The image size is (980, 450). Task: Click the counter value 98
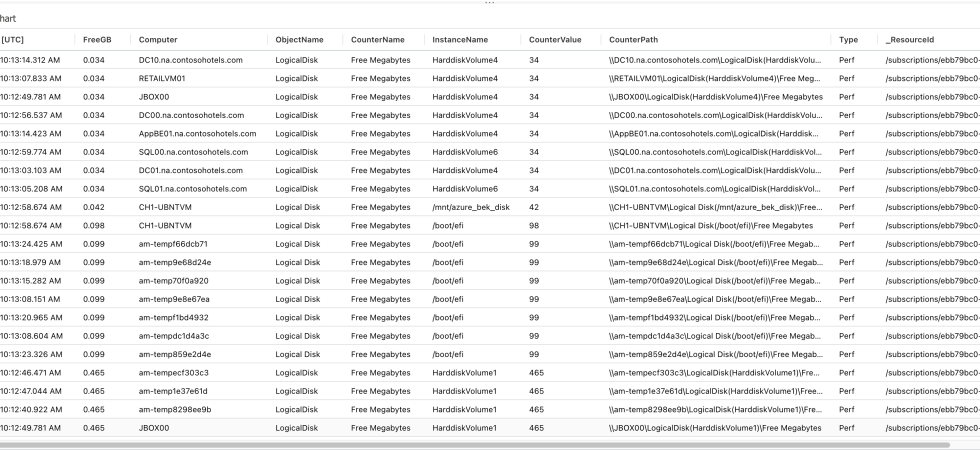pos(534,226)
